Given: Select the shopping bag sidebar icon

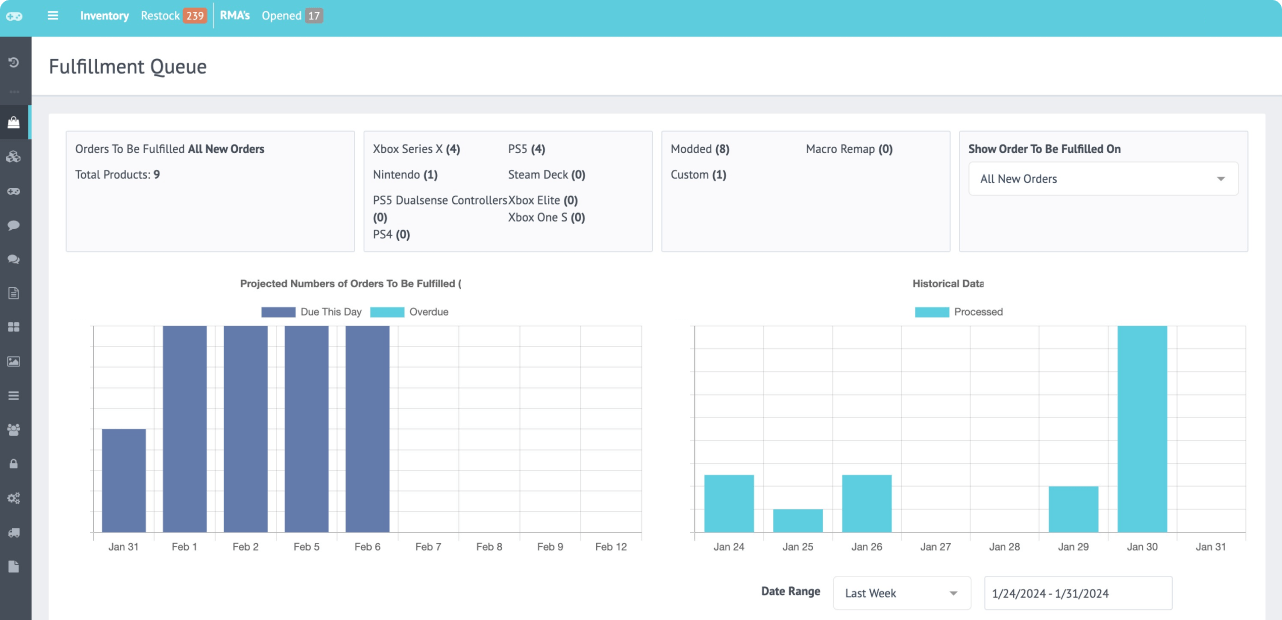Looking at the screenshot, I should (14, 123).
